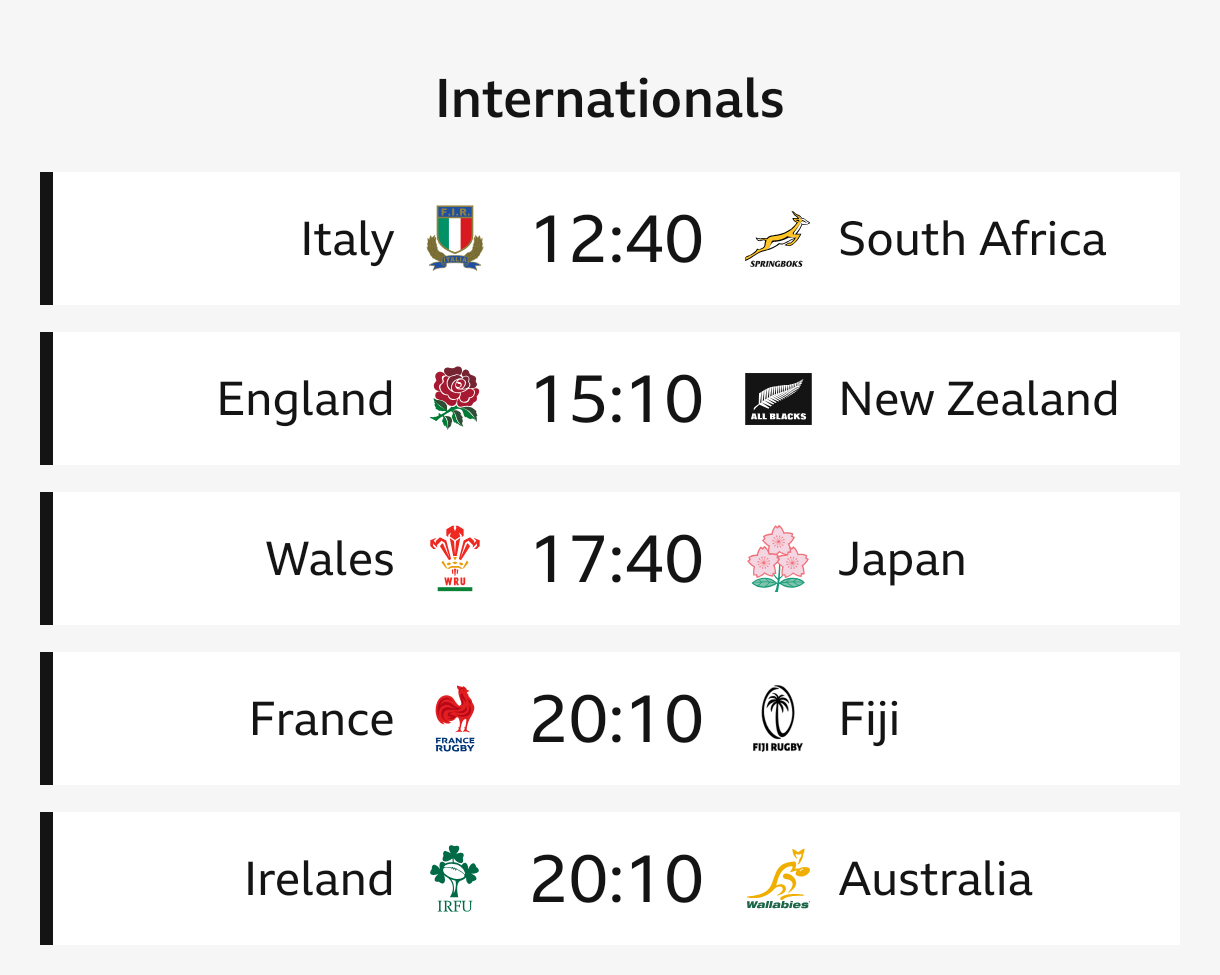Click the Wallabies kangaroo logo
The width and height of the screenshot is (1220, 975).
[778, 878]
